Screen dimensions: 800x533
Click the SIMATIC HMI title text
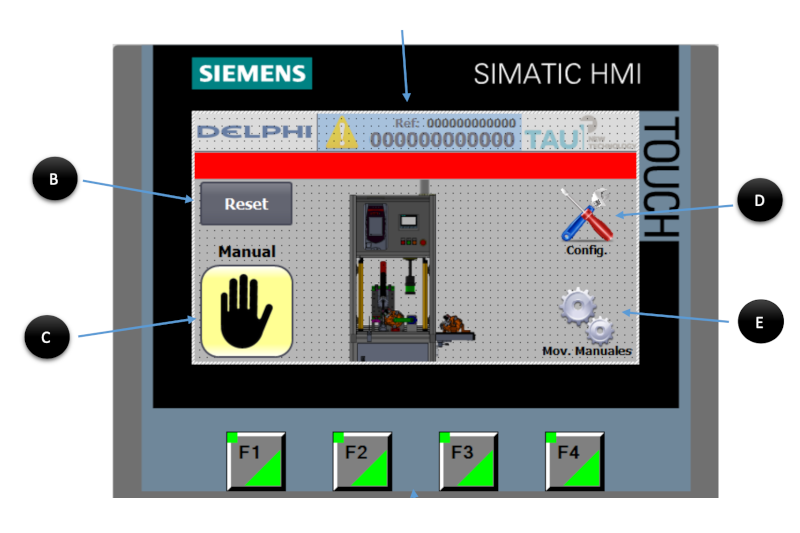coord(556,75)
